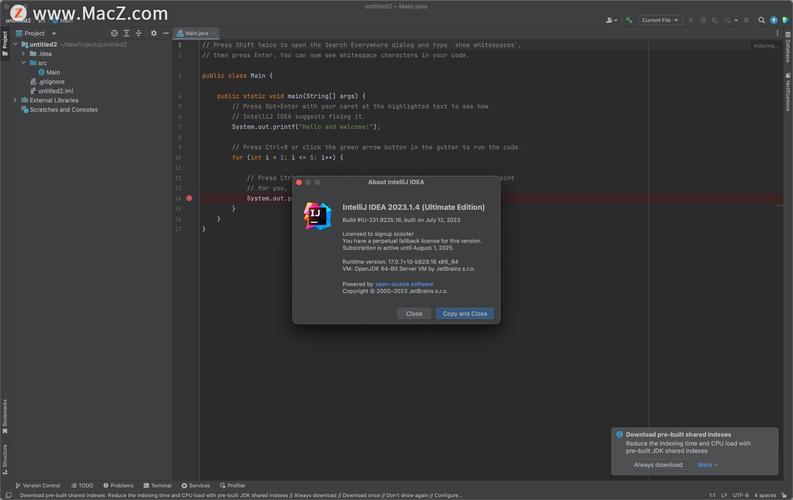Click the tool window quick access icon at bottom-left
This screenshot has height=500, width=793.
(x=9, y=495)
